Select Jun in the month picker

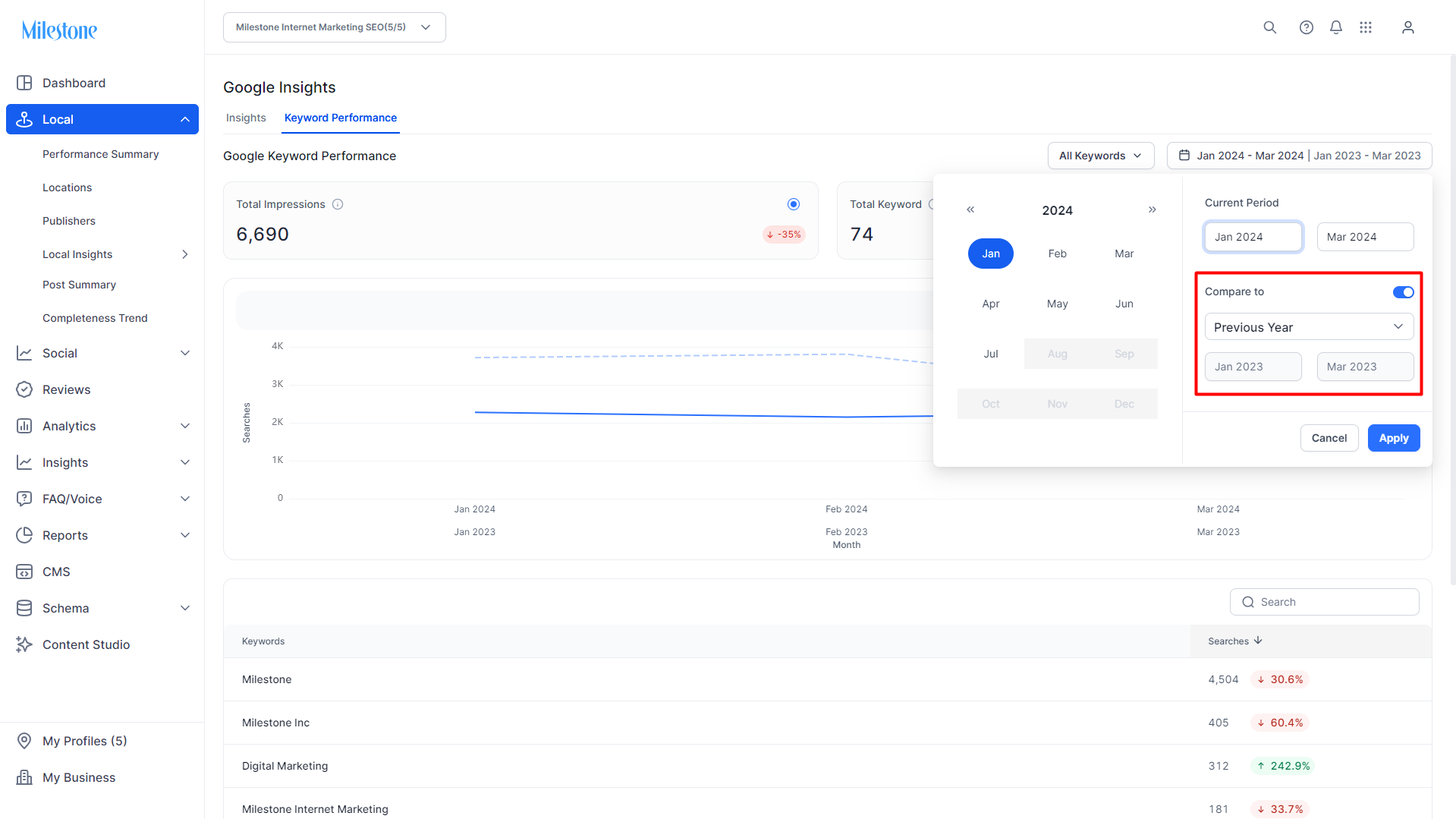click(x=1124, y=304)
